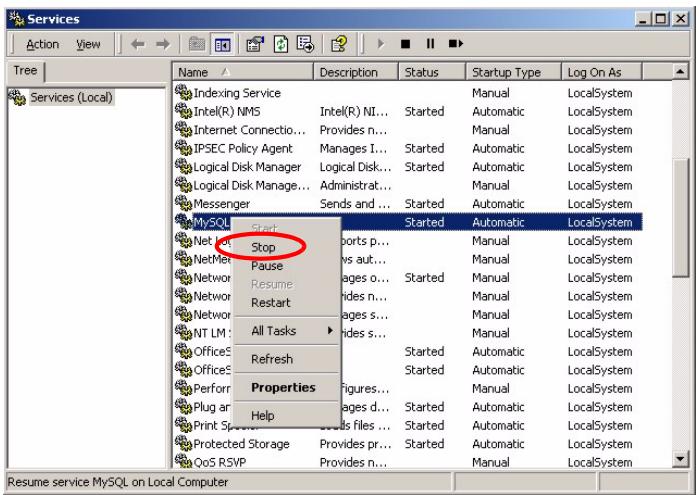Viewport: 699px width, 495px height.
Task: Minimize the Services window
Action: pos(642,19)
